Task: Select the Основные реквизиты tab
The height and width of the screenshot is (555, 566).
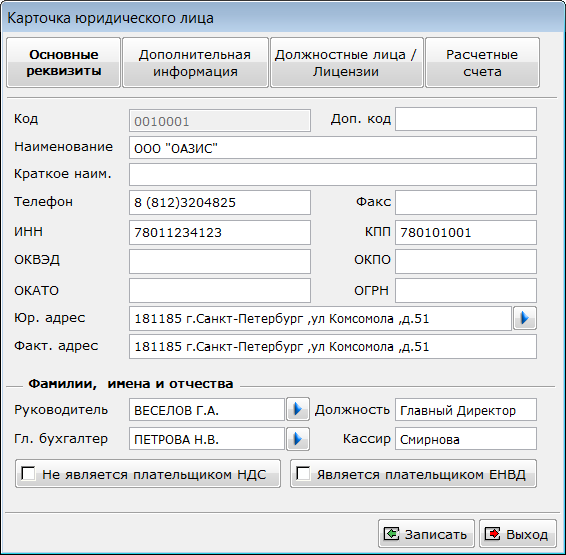Action: click(64, 62)
